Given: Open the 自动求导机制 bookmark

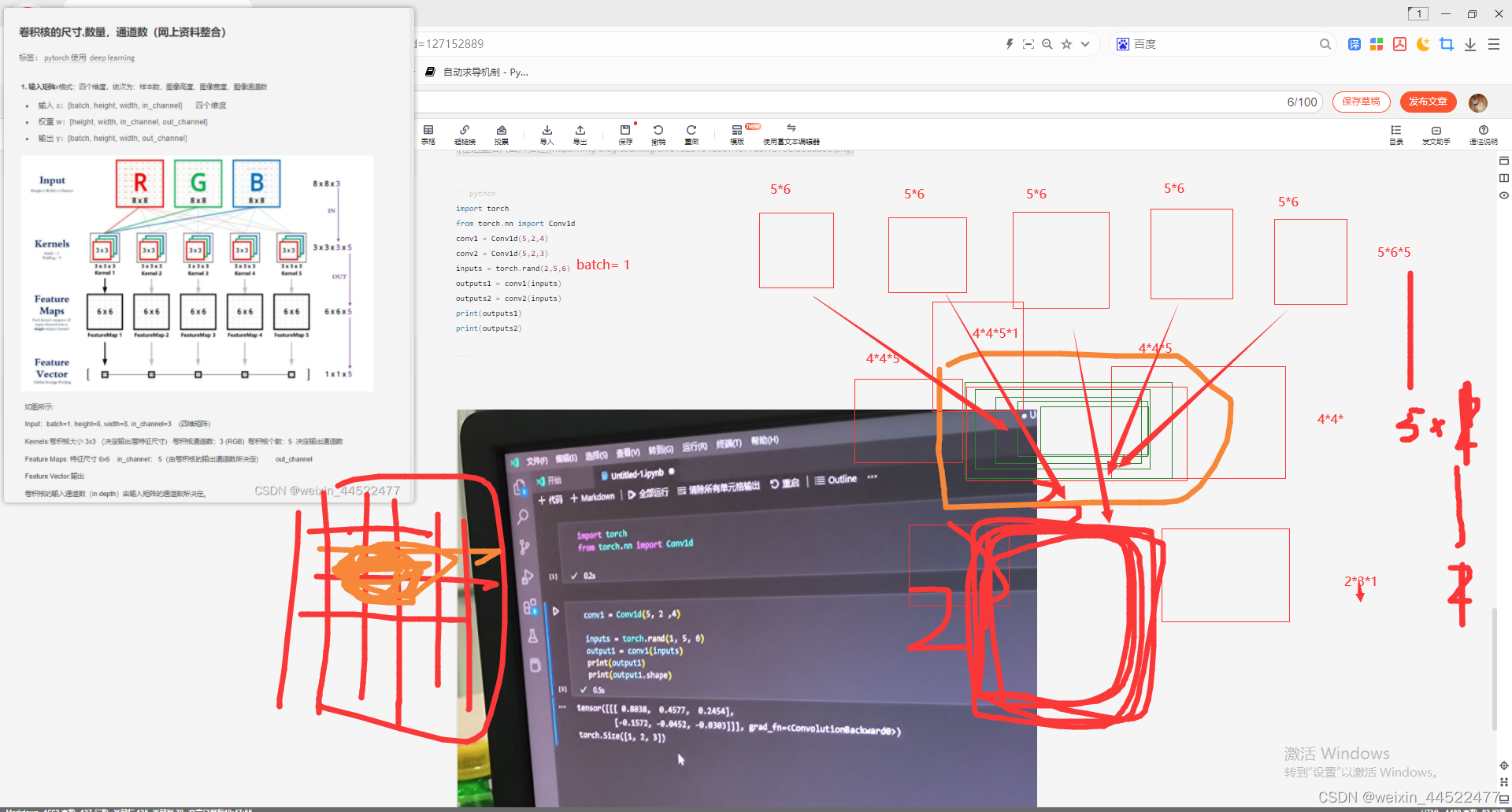Looking at the screenshot, I should [477, 72].
